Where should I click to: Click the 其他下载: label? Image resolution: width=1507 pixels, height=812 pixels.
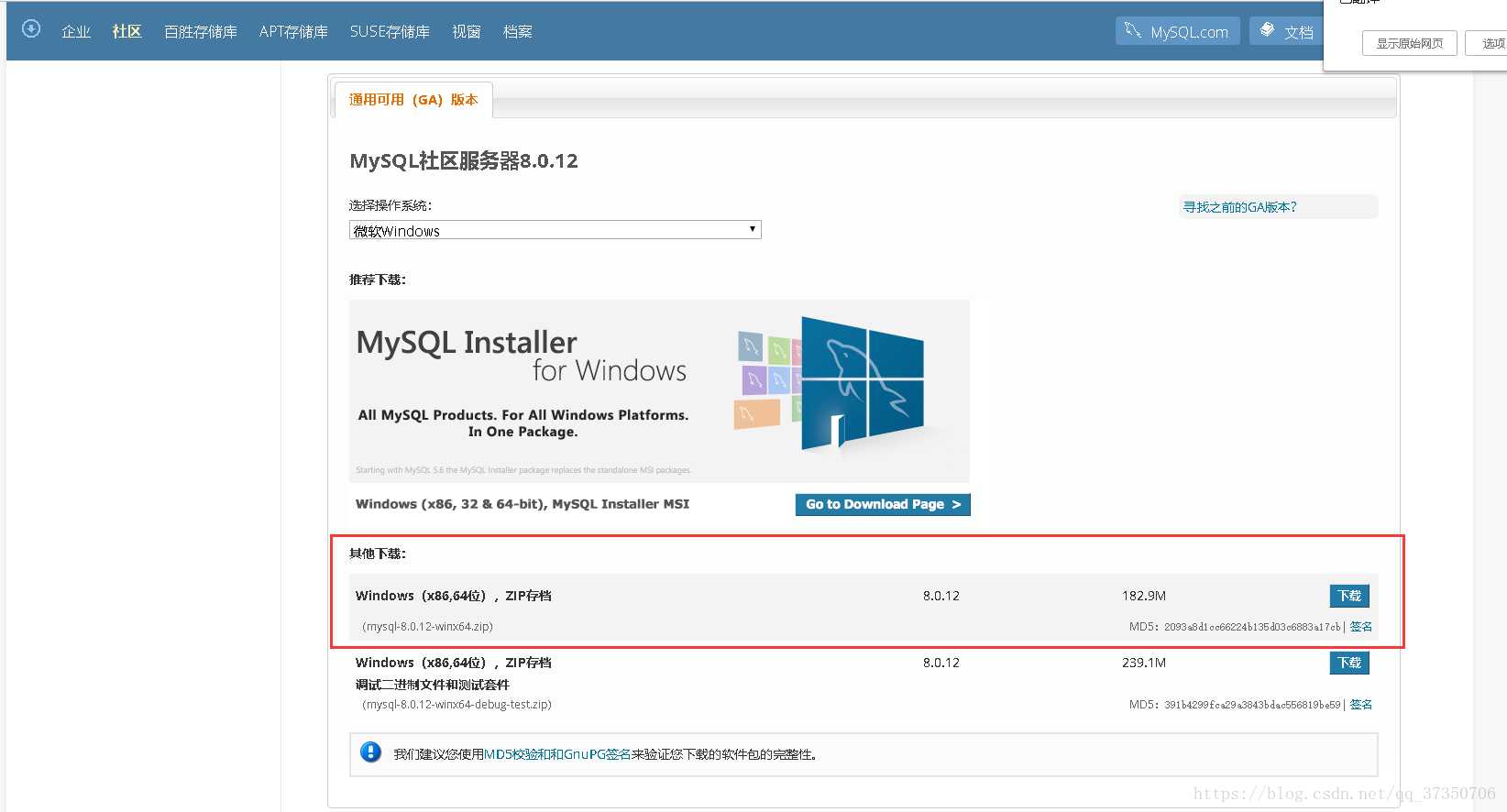[x=378, y=554]
